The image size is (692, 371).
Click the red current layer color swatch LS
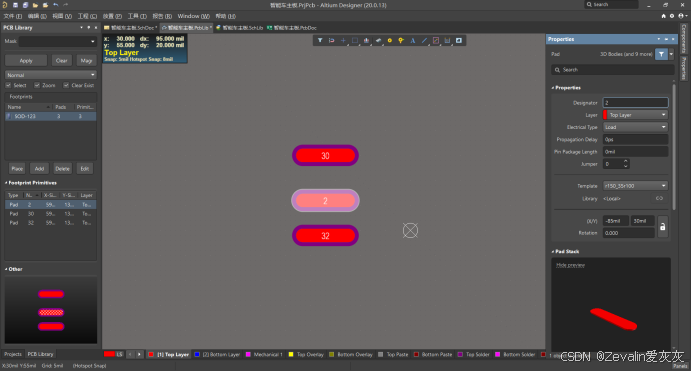[109, 354]
